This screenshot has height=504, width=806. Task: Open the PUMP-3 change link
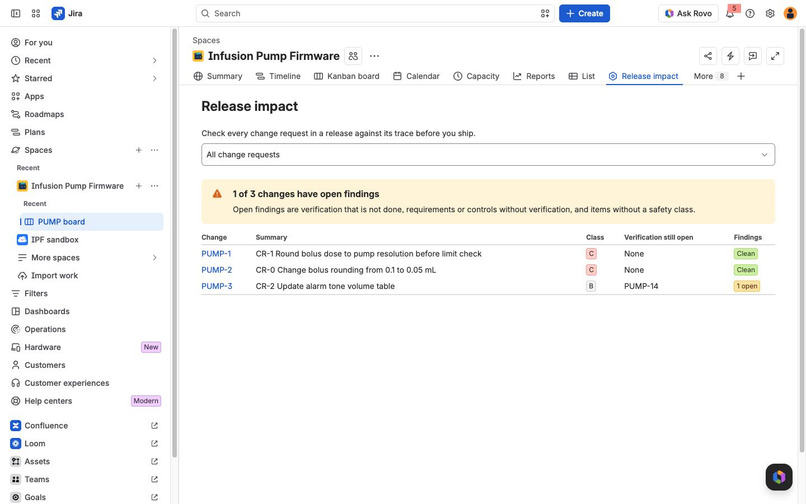point(216,286)
